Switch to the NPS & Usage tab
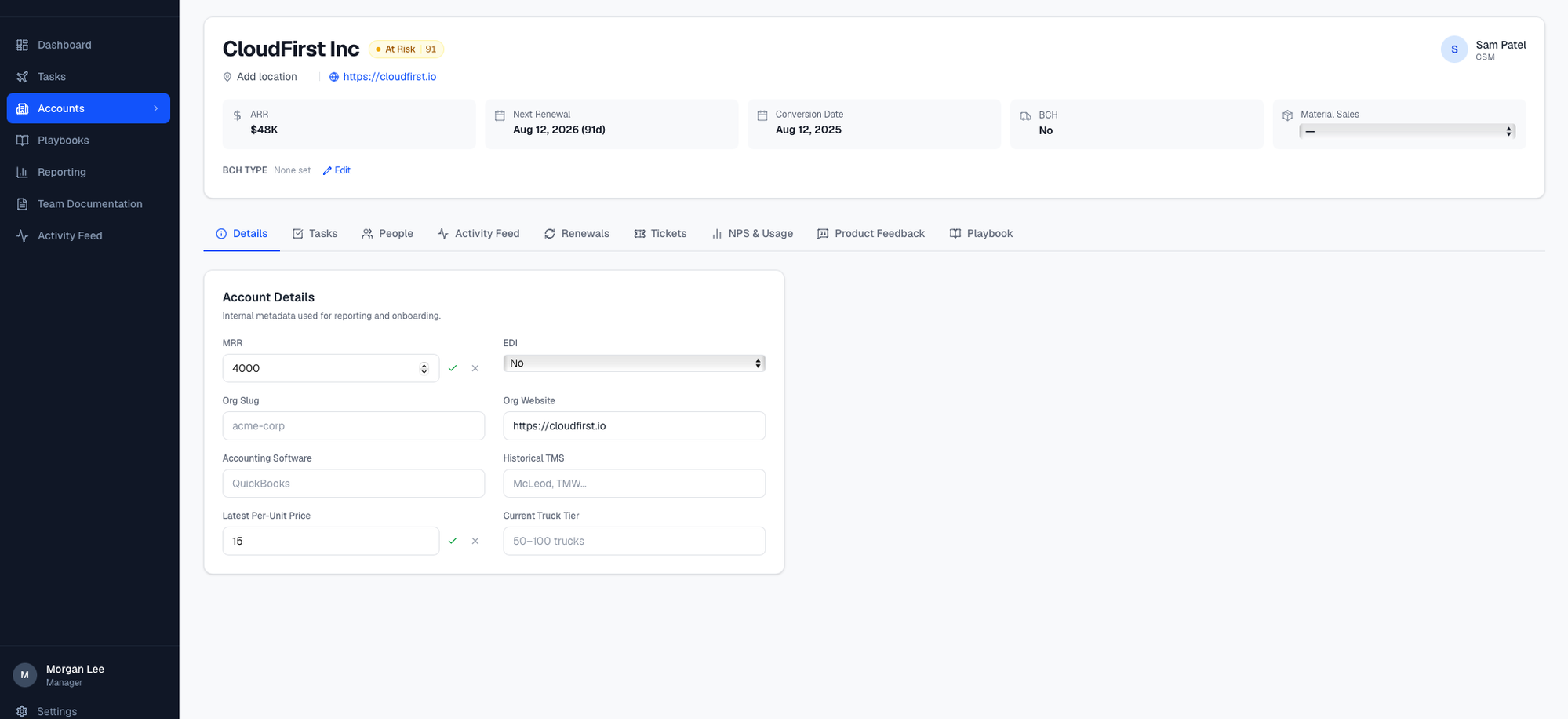Viewport: 1568px width, 719px height. (x=752, y=234)
